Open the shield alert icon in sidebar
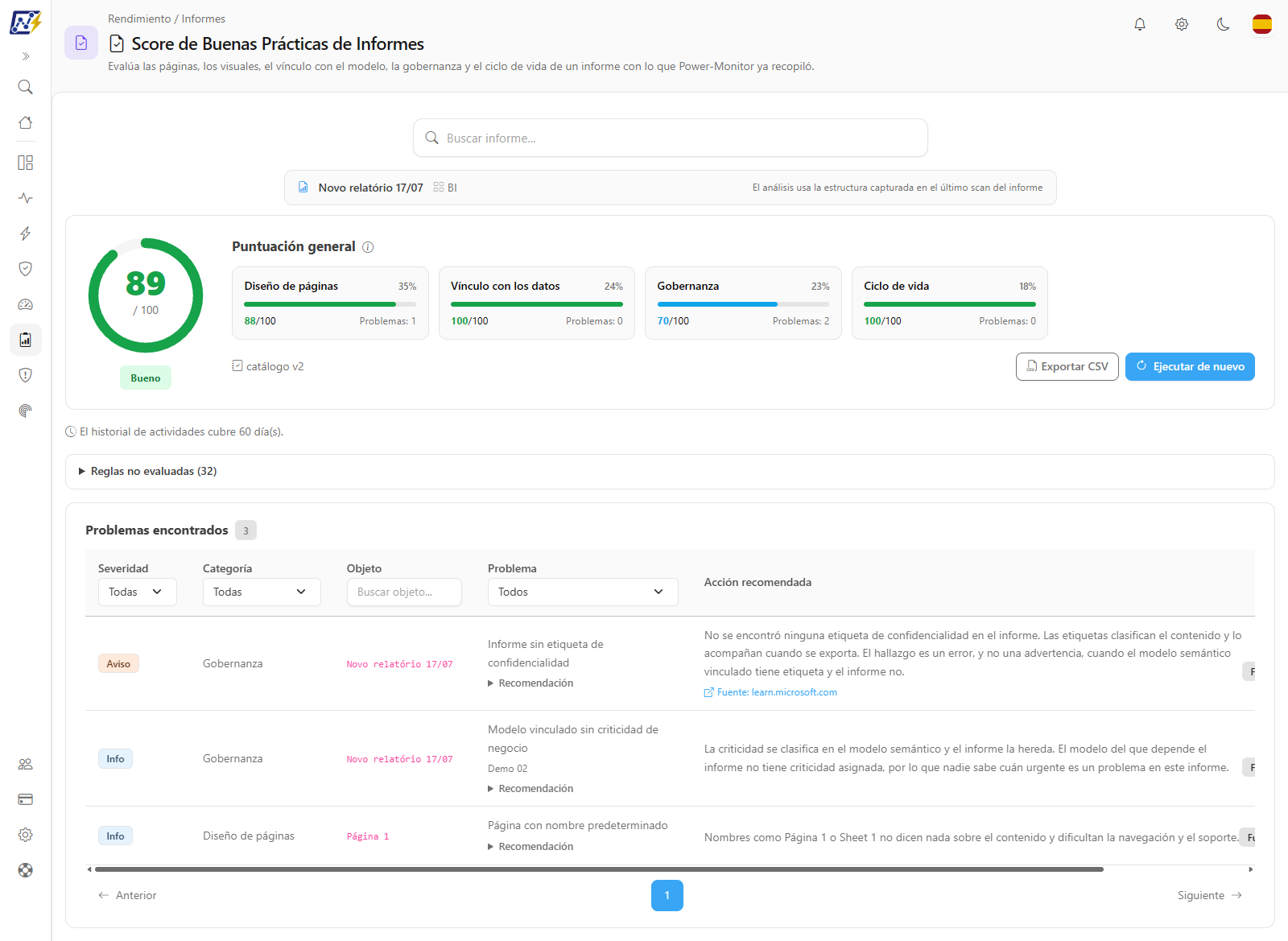The height and width of the screenshot is (941, 1288). tap(26, 375)
